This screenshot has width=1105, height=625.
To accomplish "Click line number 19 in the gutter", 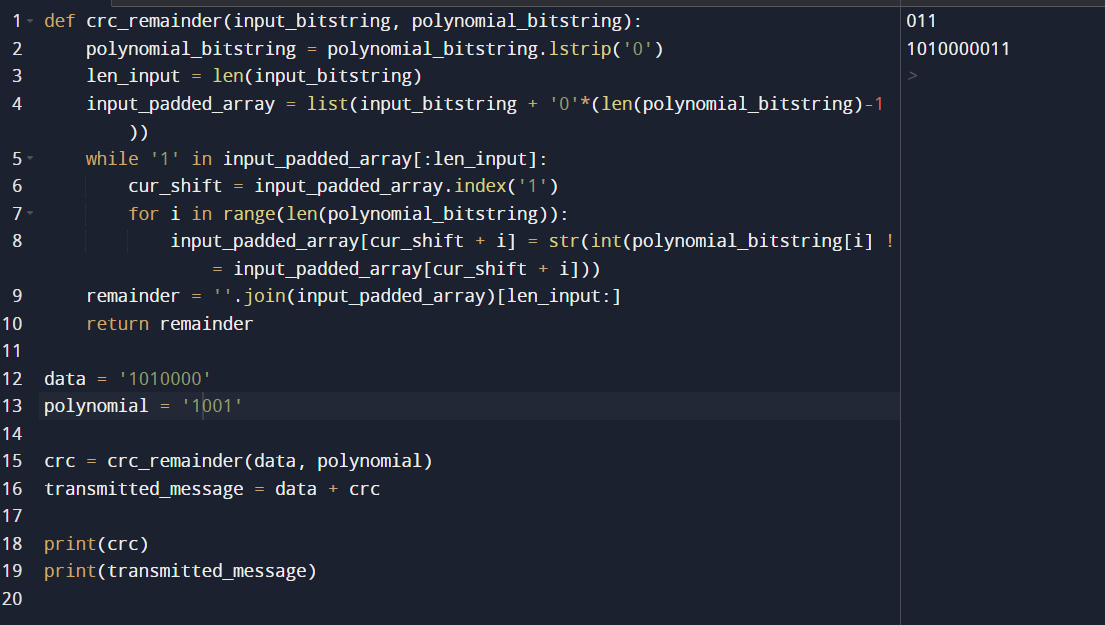I will 12,571.
